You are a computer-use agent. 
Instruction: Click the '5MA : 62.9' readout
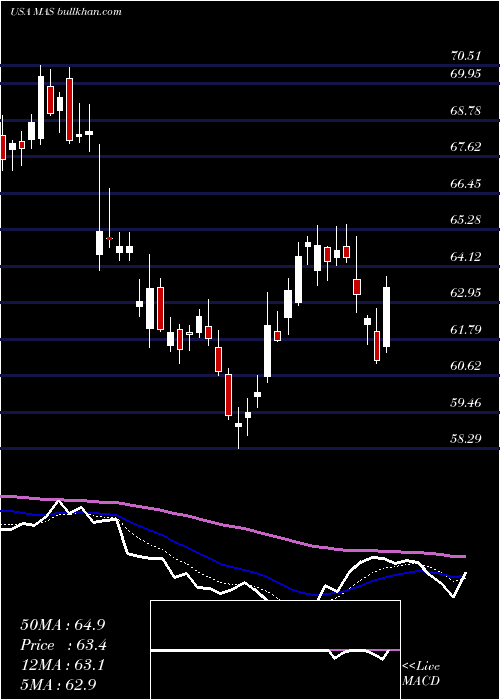point(58,684)
